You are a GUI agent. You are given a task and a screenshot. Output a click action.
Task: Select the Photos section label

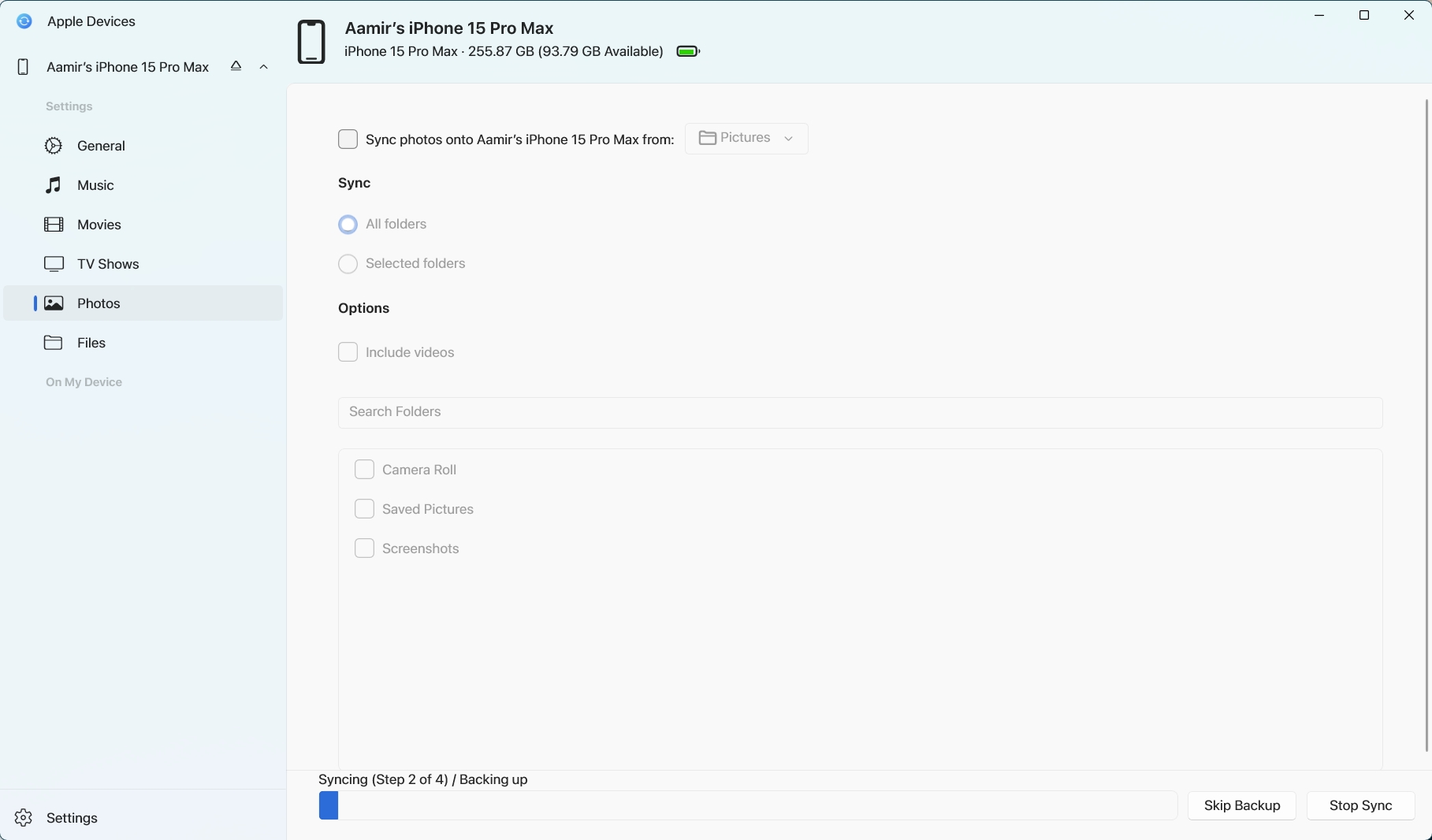coord(99,303)
